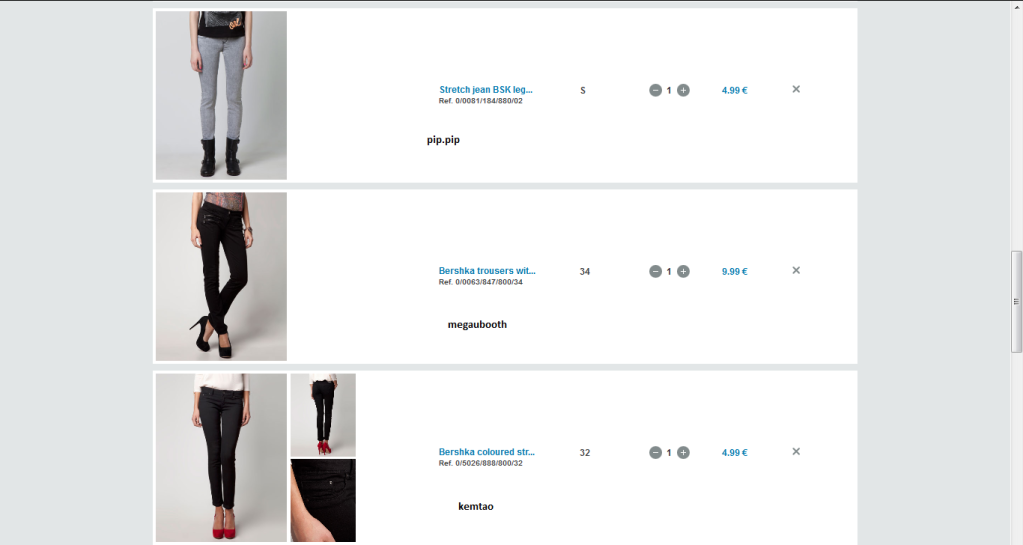Click the black trousers with heels photo
The image size is (1023, 545).
pos(221,276)
